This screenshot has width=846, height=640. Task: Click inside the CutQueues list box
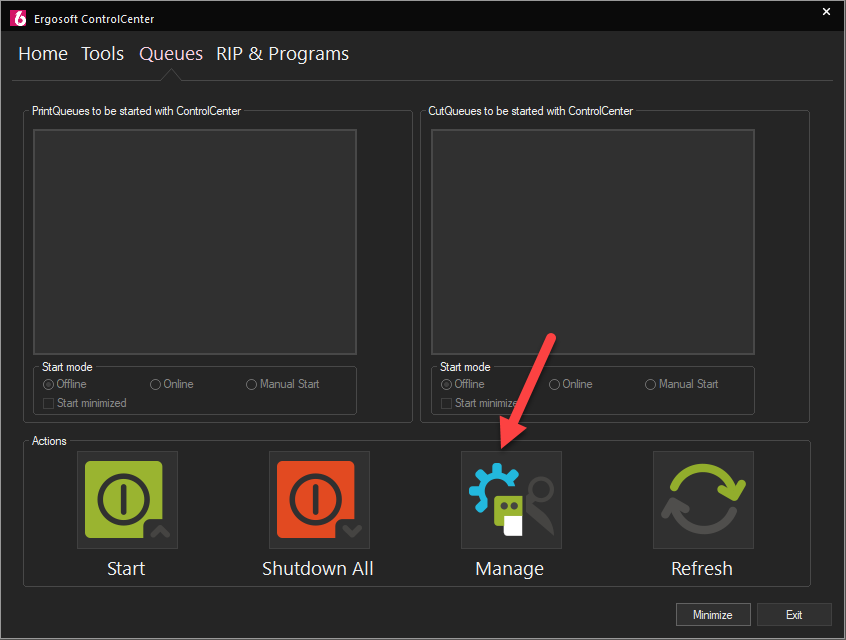coord(592,242)
